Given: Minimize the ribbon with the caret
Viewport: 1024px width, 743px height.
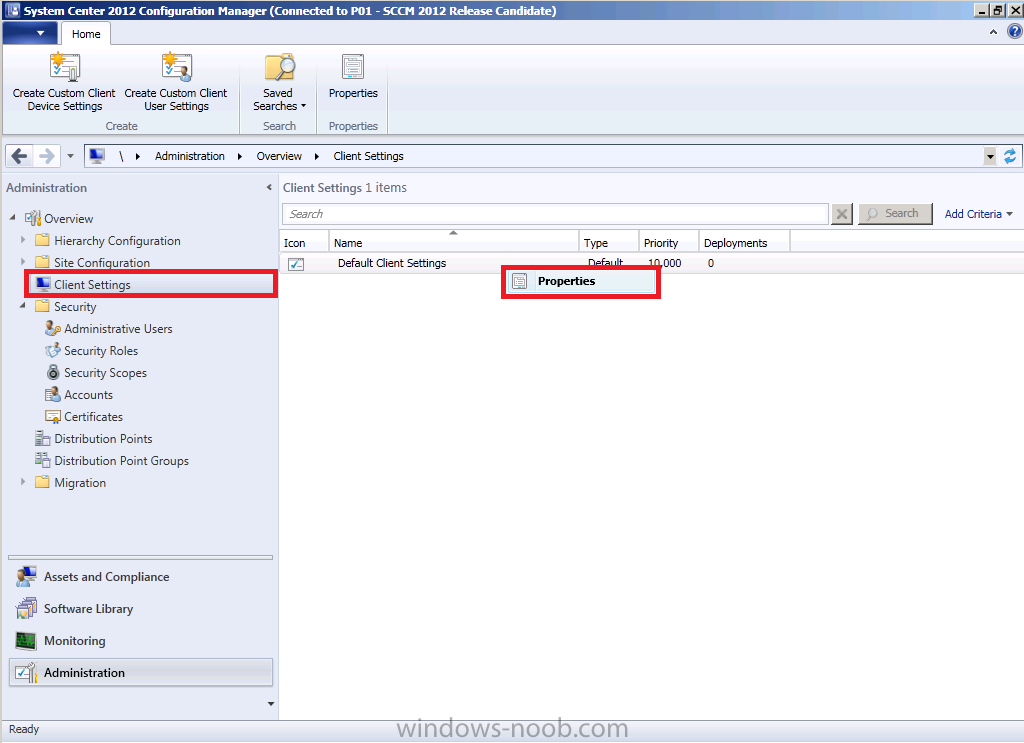Looking at the screenshot, I should pyautogui.click(x=993, y=32).
